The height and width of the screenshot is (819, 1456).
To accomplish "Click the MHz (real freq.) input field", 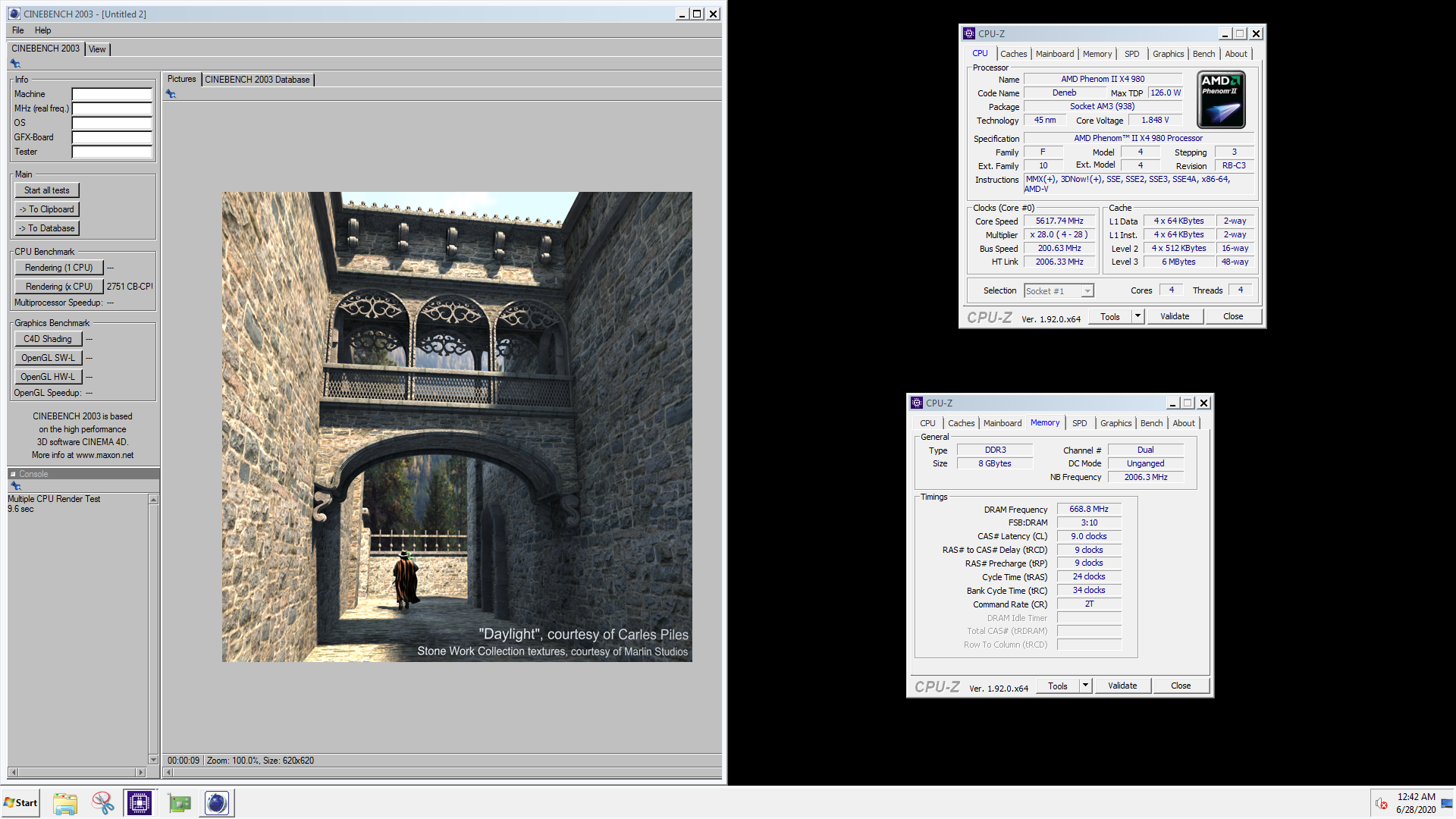I will point(112,108).
